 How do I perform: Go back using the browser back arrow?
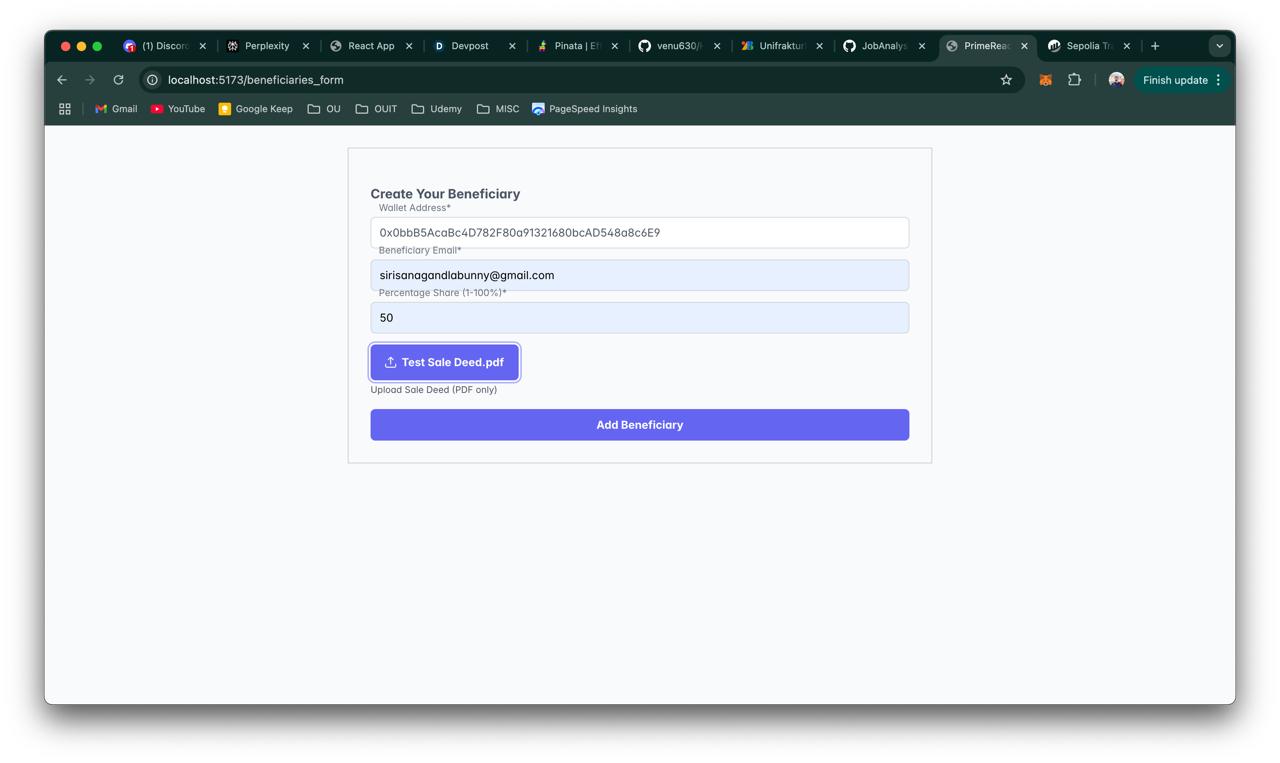tap(62, 80)
